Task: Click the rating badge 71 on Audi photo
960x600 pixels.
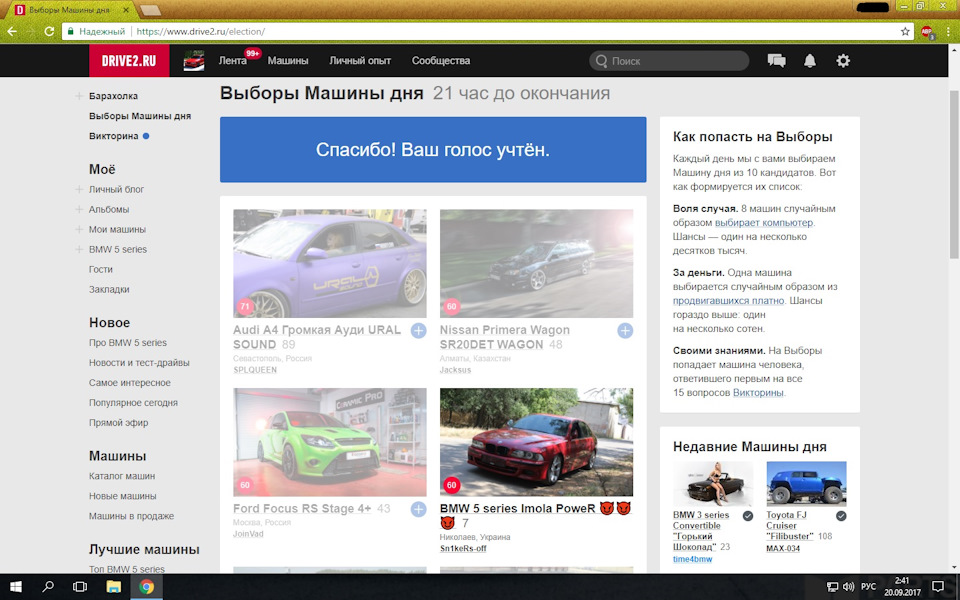Action: click(245, 306)
